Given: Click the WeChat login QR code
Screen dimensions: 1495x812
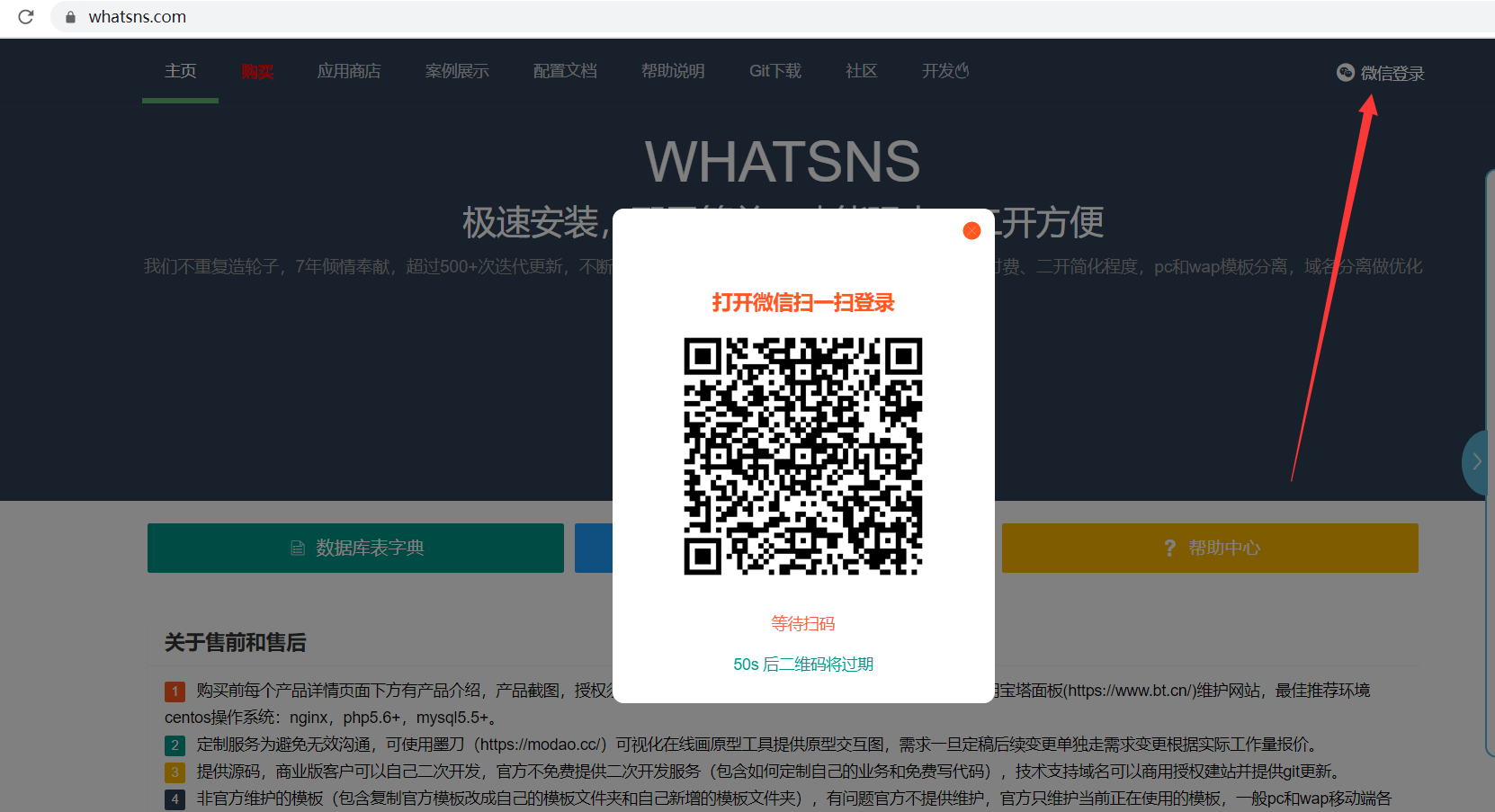Looking at the screenshot, I should 803,456.
